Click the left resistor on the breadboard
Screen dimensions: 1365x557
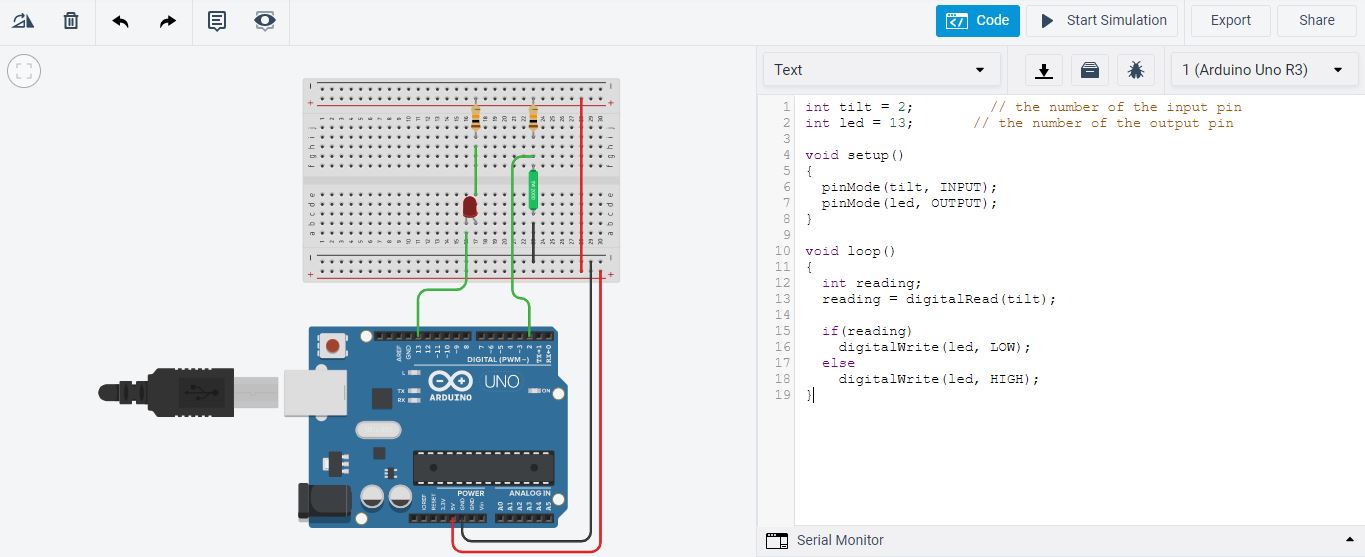coord(475,118)
